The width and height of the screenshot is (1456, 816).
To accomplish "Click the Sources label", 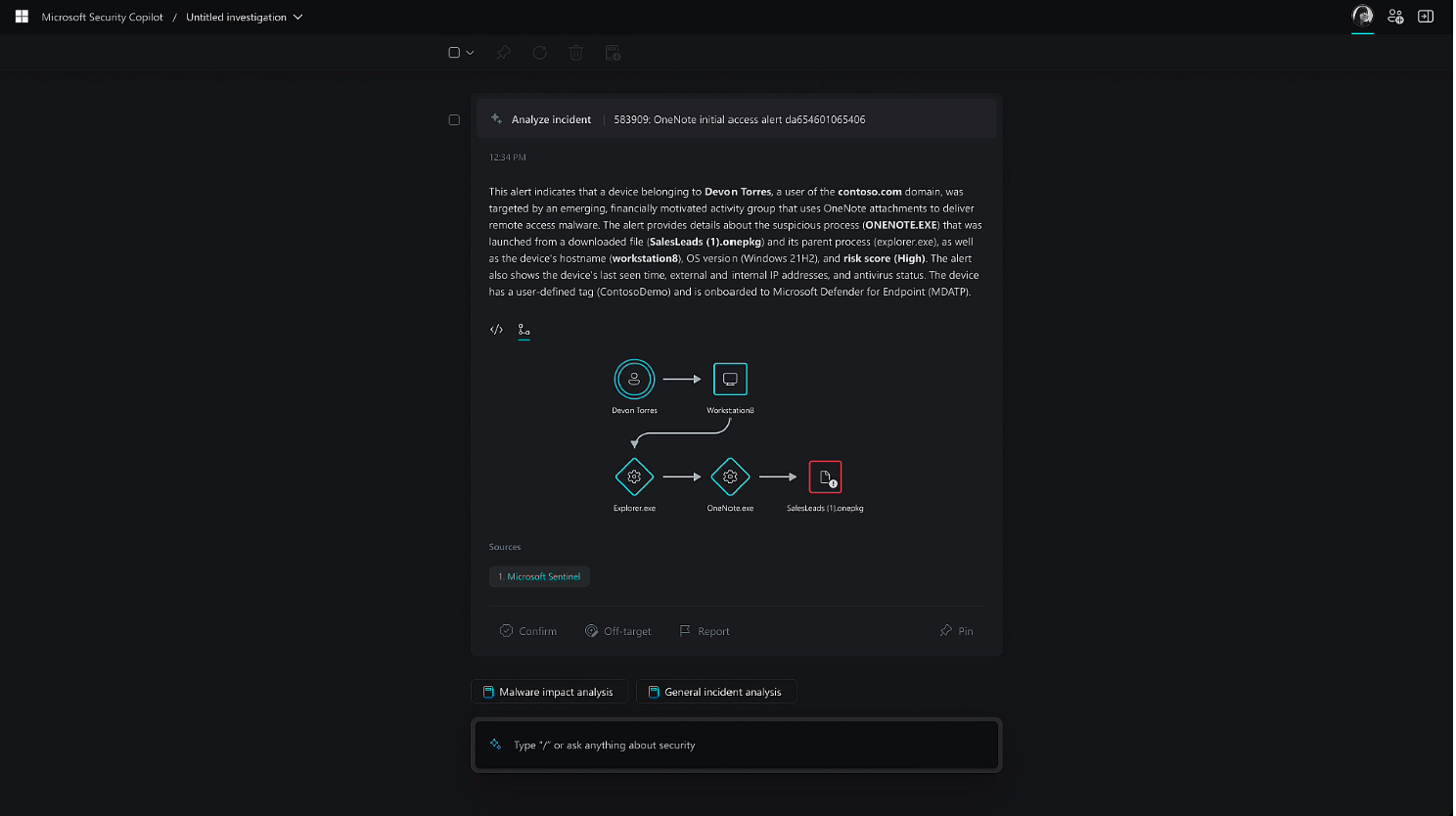I will [505, 547].
